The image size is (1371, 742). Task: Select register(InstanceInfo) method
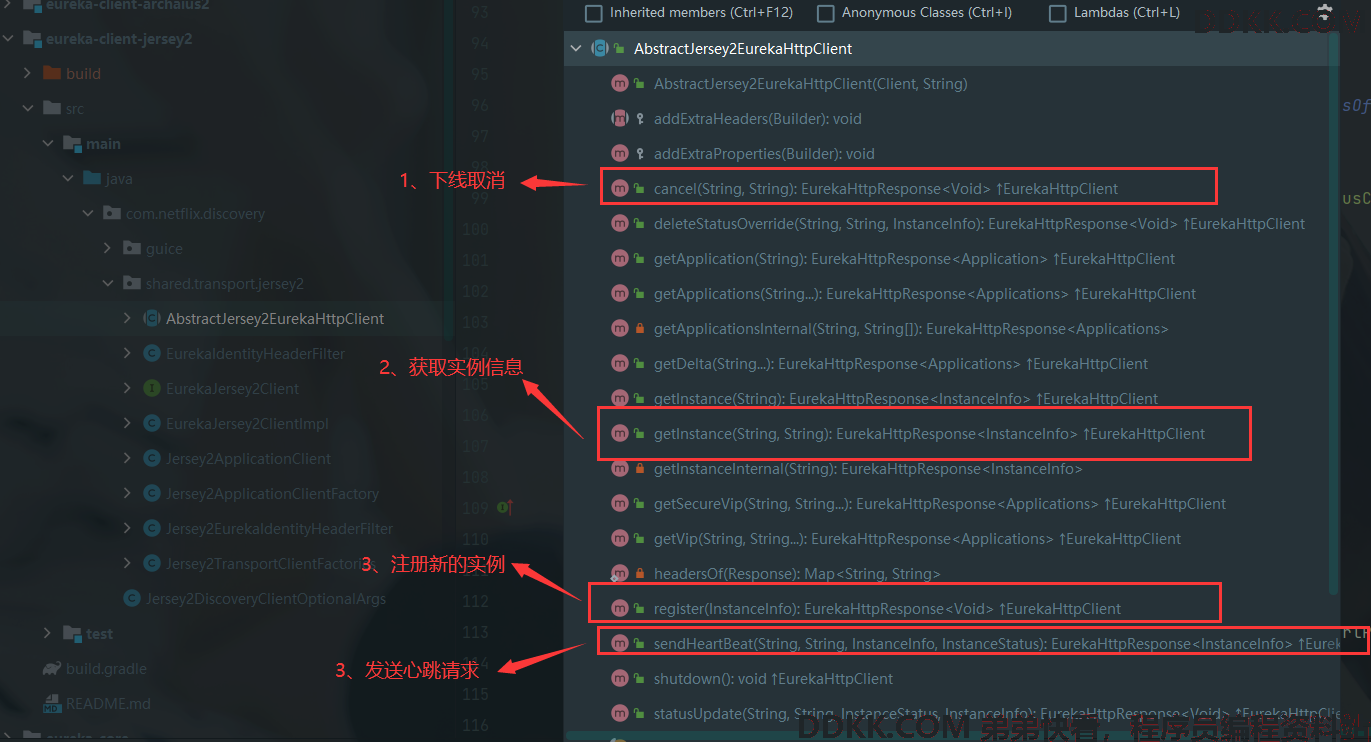(x=887, y=609)
